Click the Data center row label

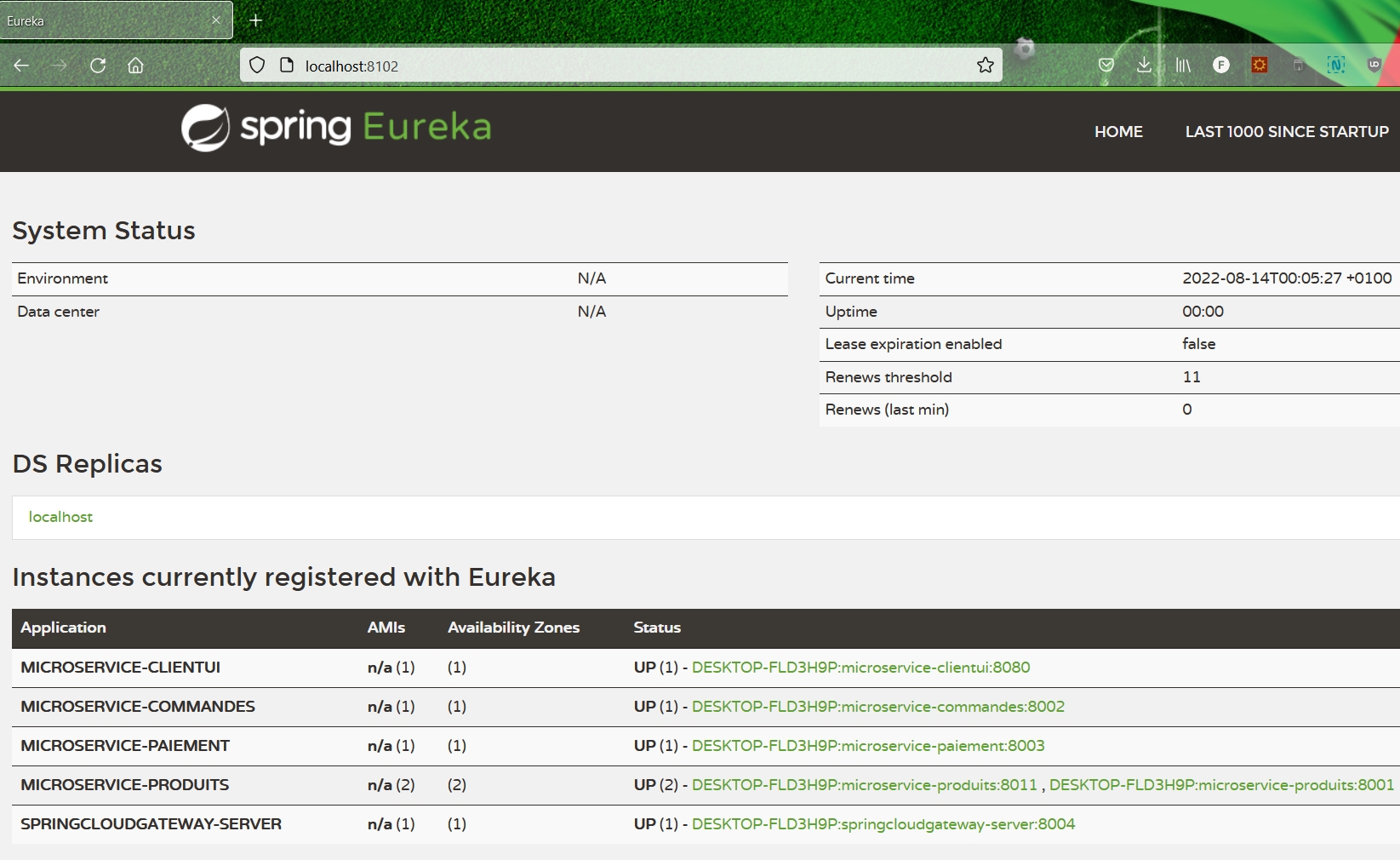point(58,312)
